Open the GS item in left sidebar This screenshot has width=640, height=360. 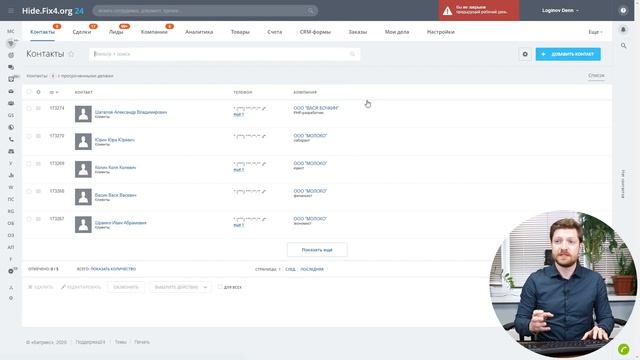[x=11, y=115]
